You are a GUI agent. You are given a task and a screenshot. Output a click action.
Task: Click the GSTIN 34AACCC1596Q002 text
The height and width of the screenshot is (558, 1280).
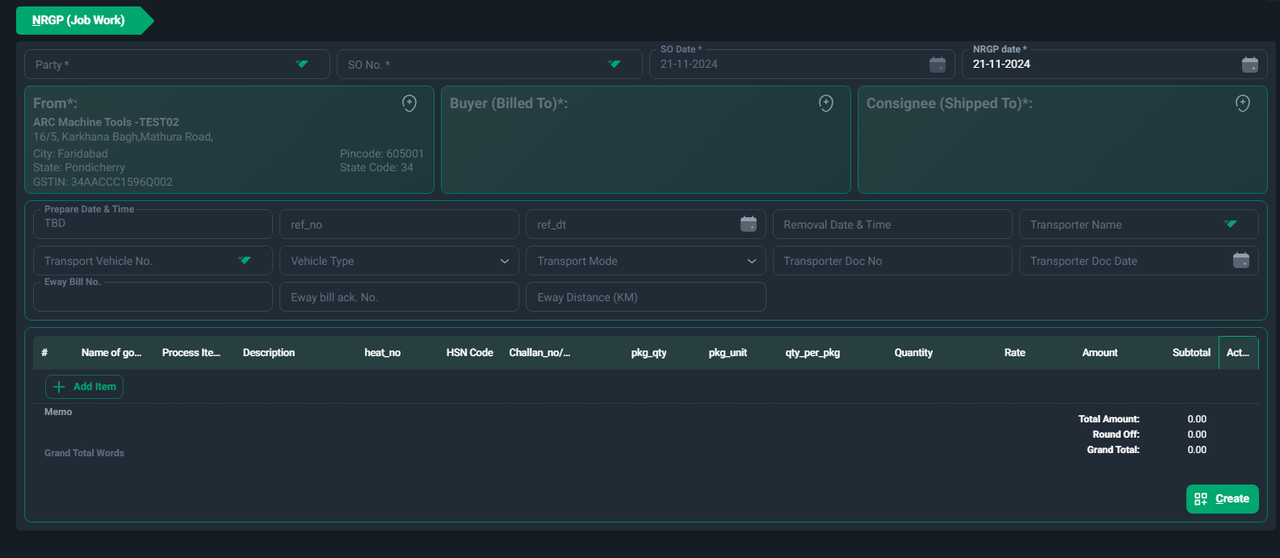[103, 182]
